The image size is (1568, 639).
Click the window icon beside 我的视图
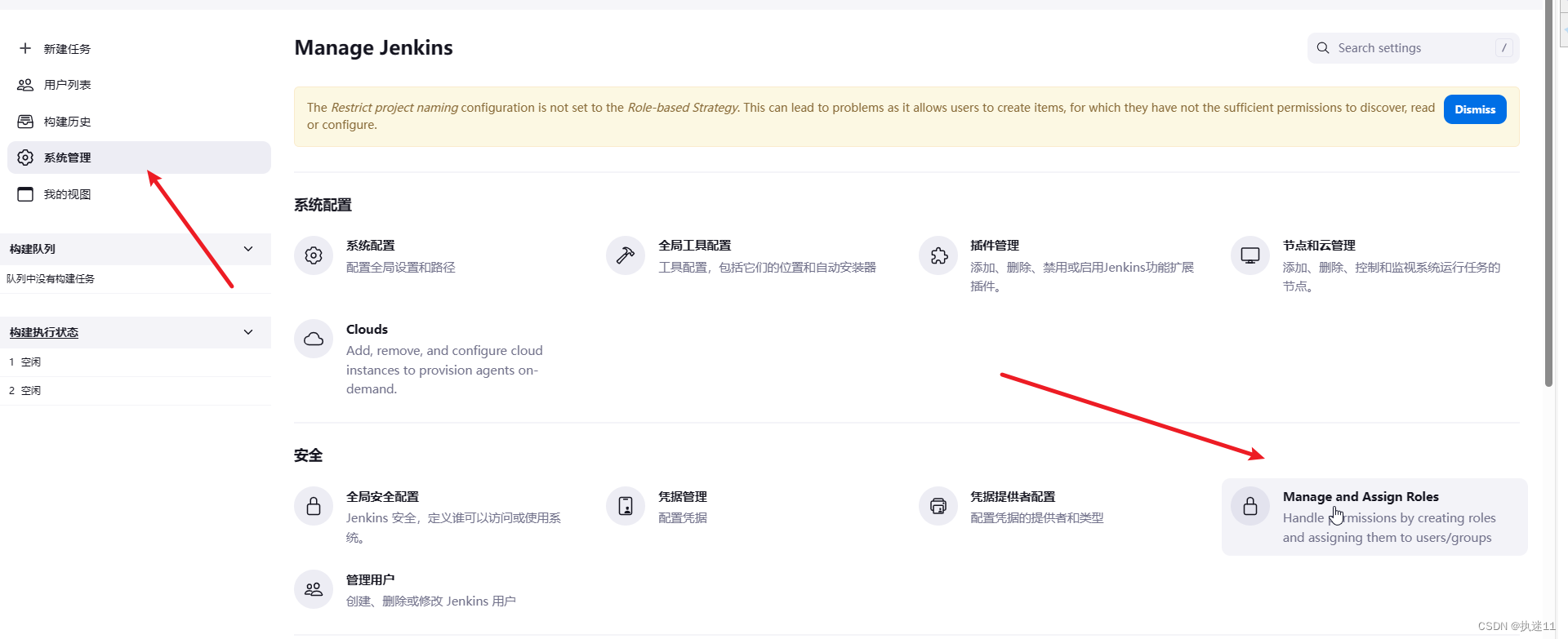point(25,194)
